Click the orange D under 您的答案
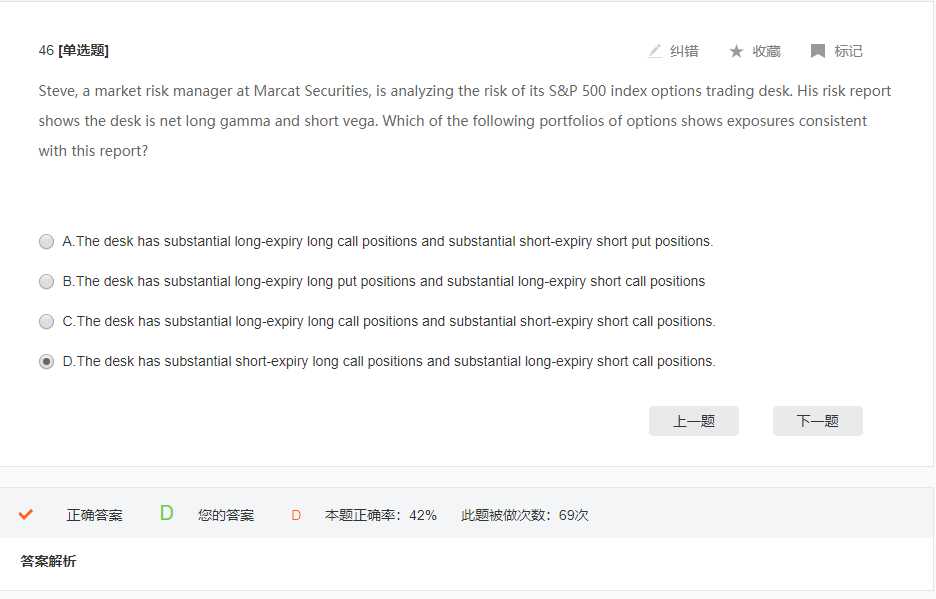 296,515
